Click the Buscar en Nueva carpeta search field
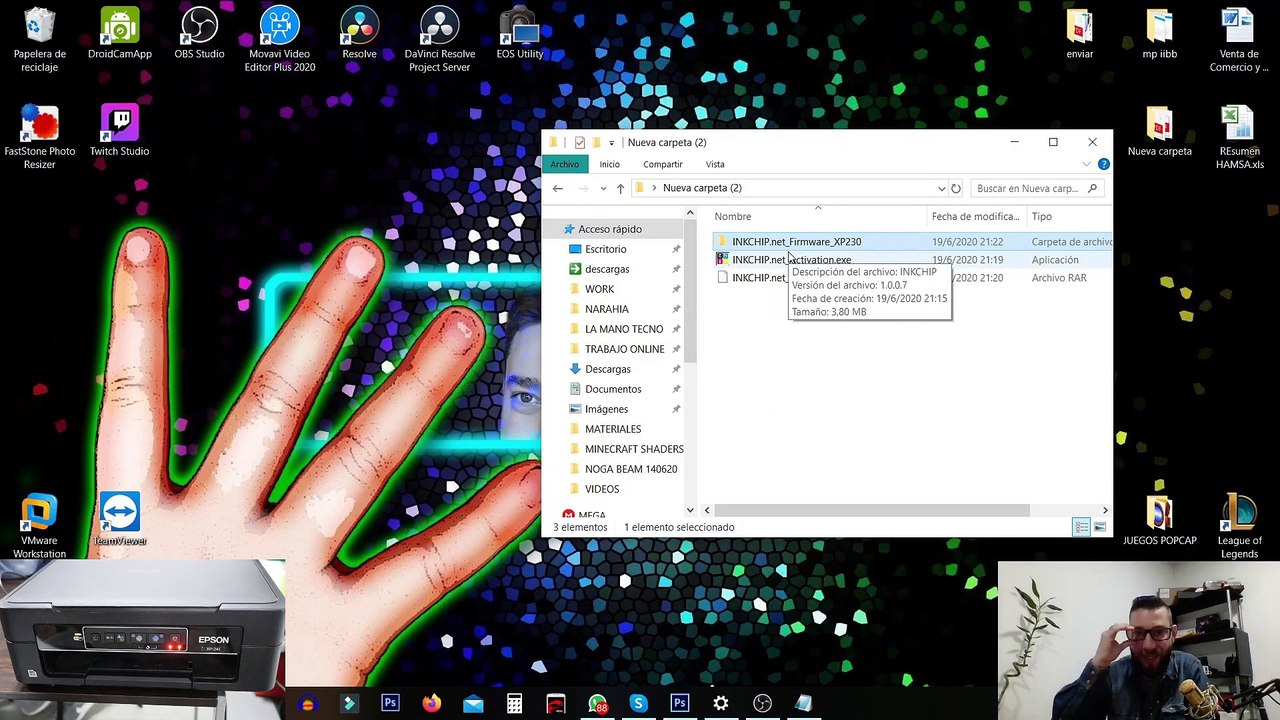 tap(1036, 188)
